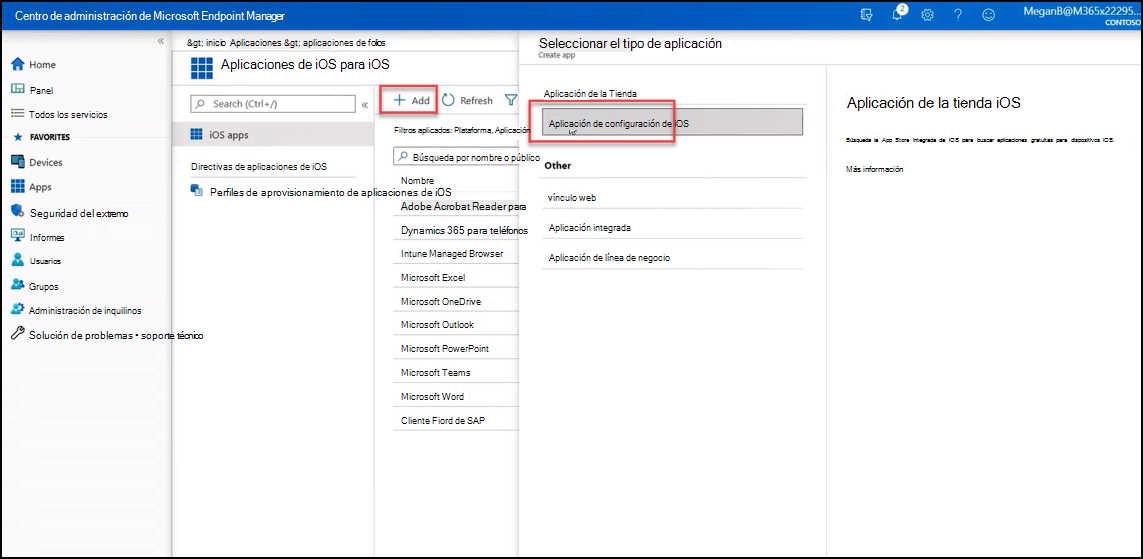The width and height of the screenshot is (1143, 559).
Task: Click the Home house icon
Action: point(18,64)
